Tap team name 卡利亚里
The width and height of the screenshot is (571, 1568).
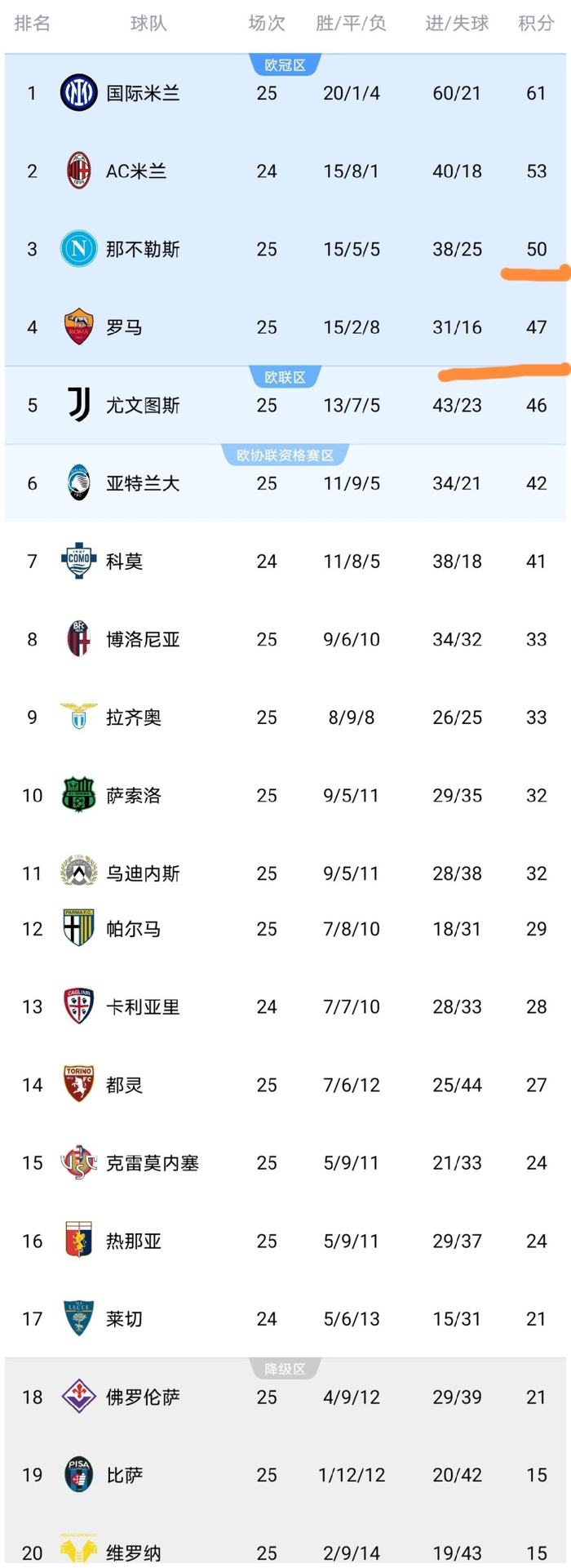143,1006
